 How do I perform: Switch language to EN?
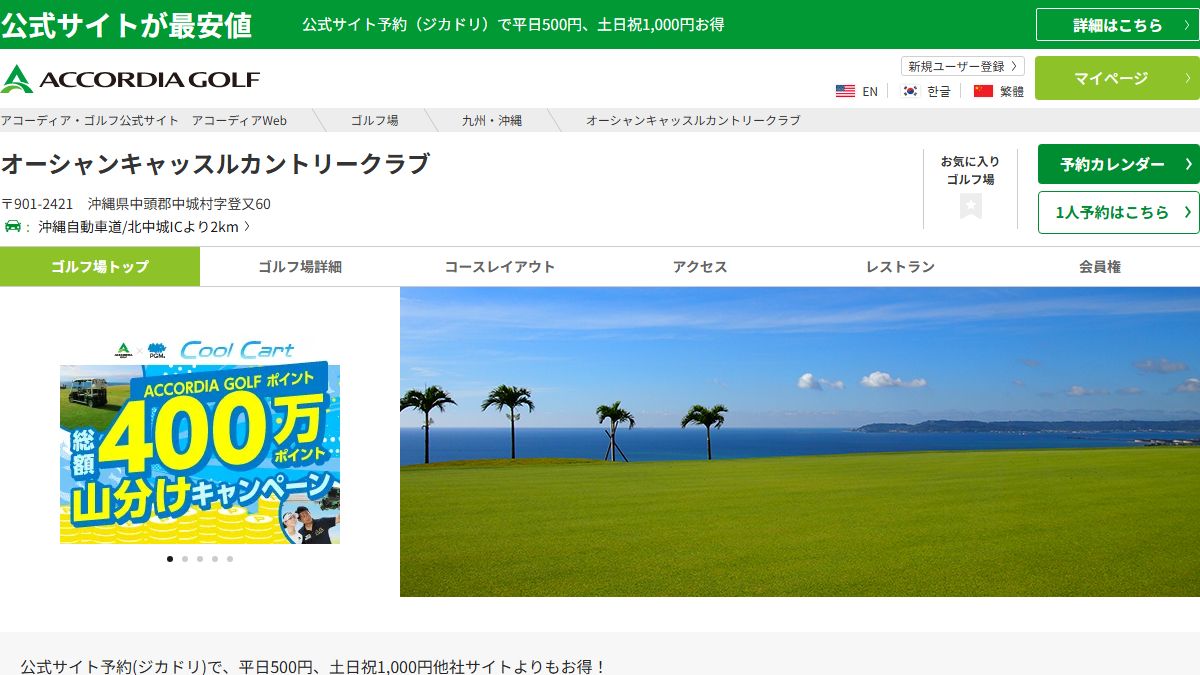pos(870,91)
